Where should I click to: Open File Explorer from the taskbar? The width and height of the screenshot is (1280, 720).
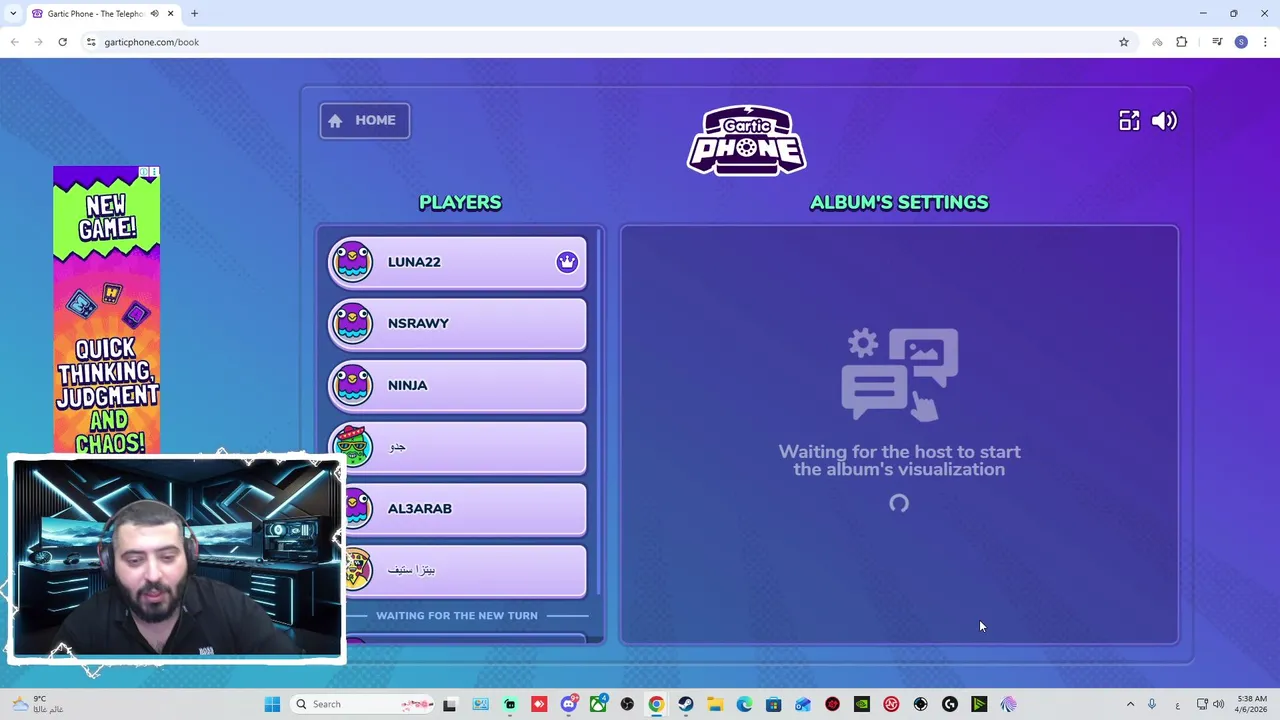pos(715,704)
